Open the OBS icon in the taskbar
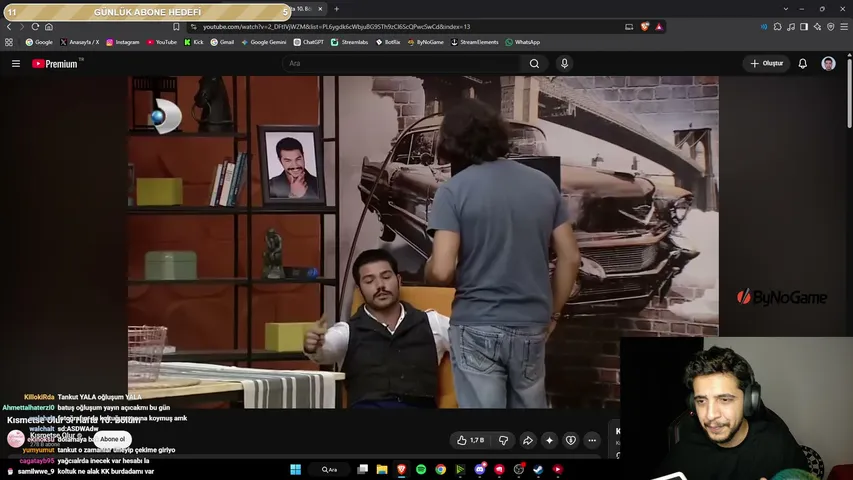Image resolution: width=853 pixels, height=480 pixels. [519, 469]
